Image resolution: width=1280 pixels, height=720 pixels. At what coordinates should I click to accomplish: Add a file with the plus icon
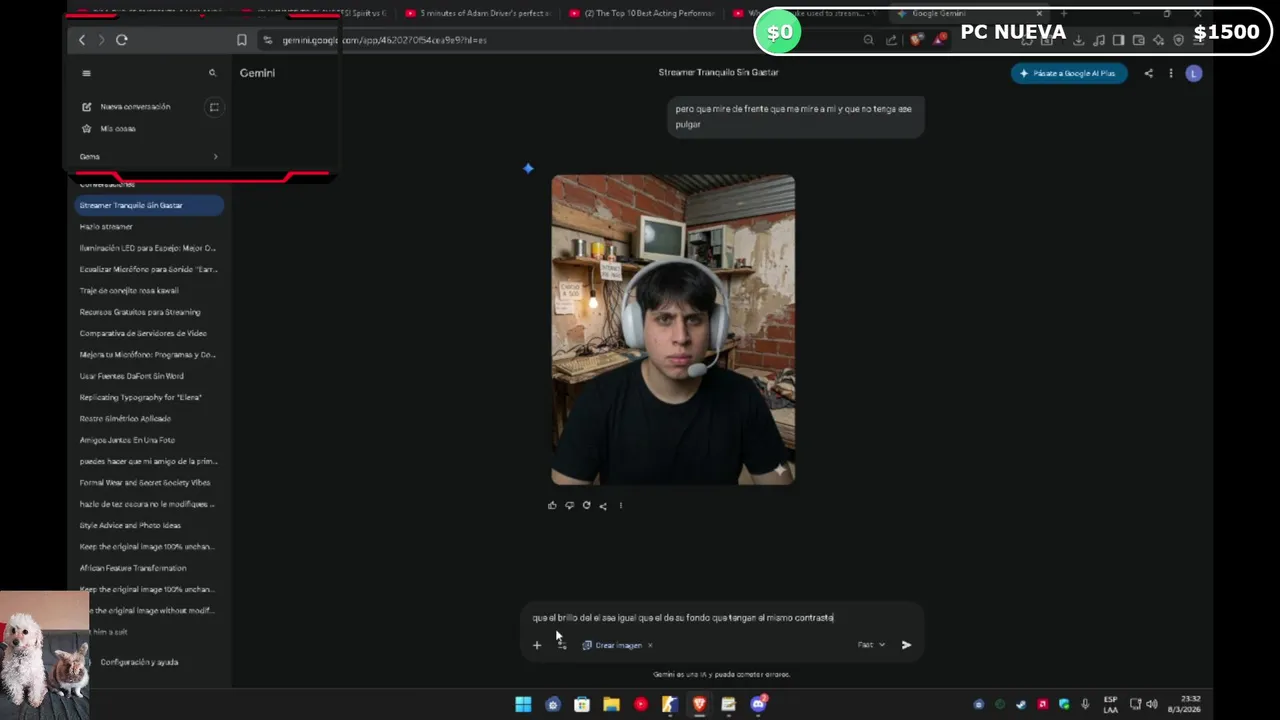point(537,645)
